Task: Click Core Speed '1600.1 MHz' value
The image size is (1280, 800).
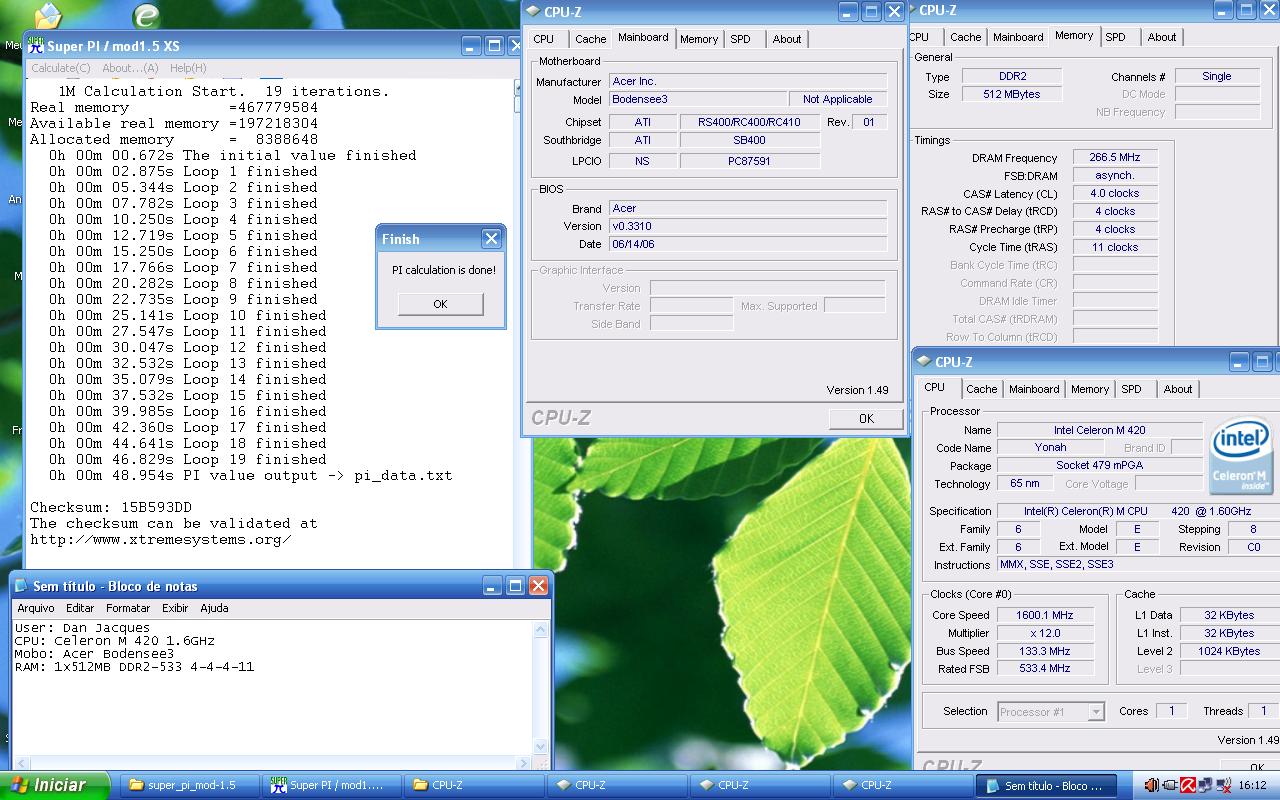Action: (x=1045, y=615)
